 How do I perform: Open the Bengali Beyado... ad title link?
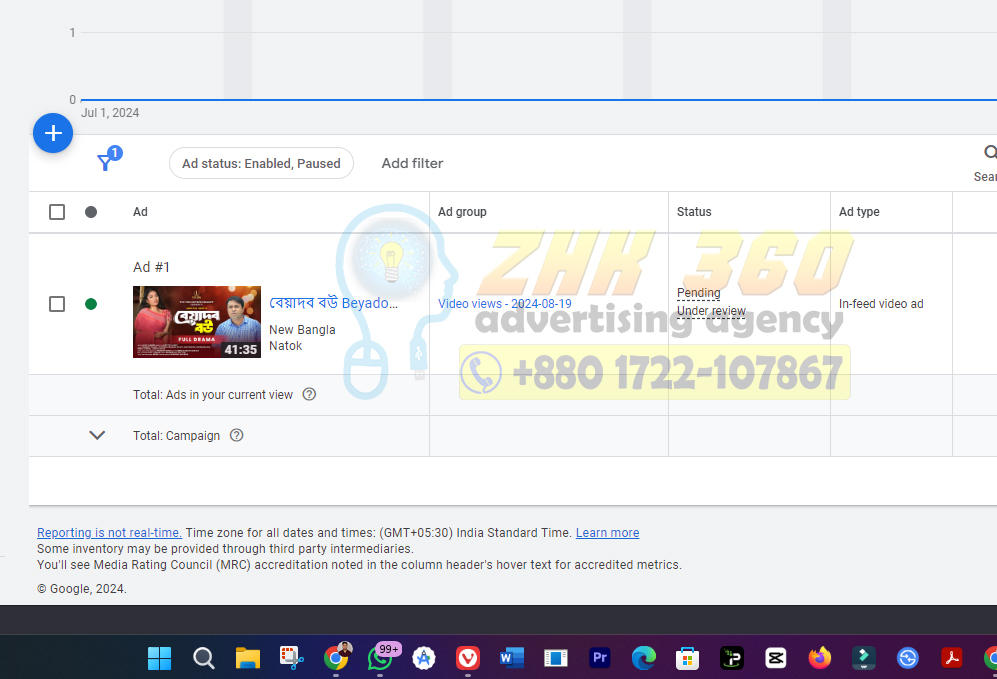point(333,303)
